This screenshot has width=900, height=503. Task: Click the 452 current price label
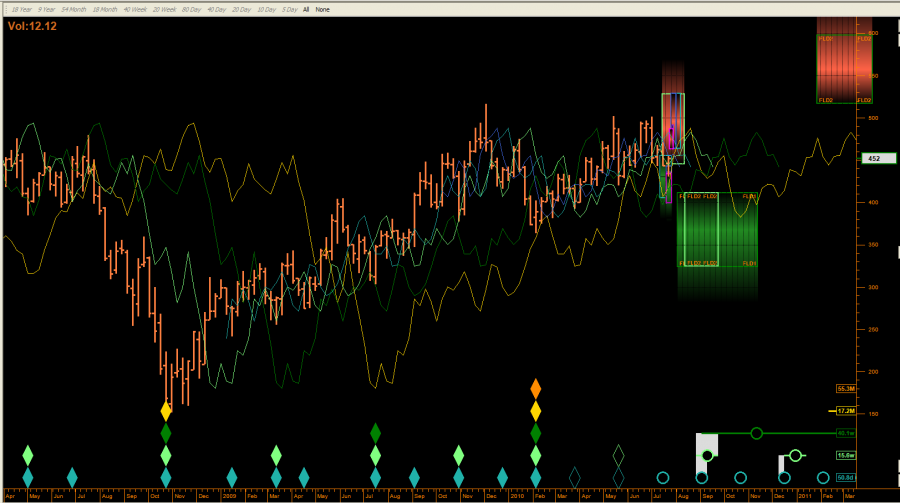click(x=878, y=158)
